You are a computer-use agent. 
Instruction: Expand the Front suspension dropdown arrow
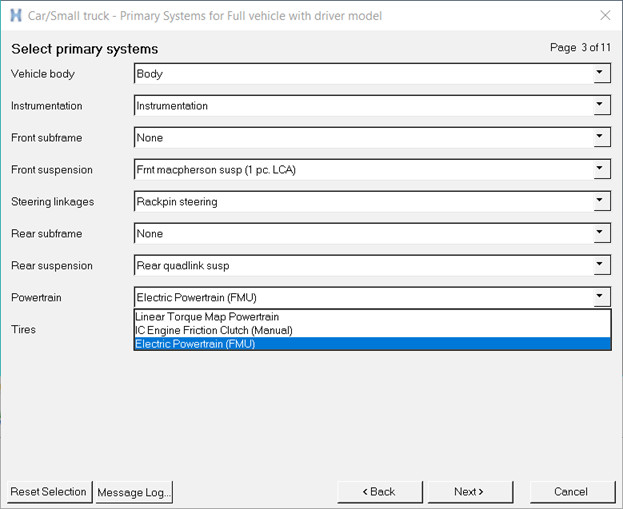(600, 169)
